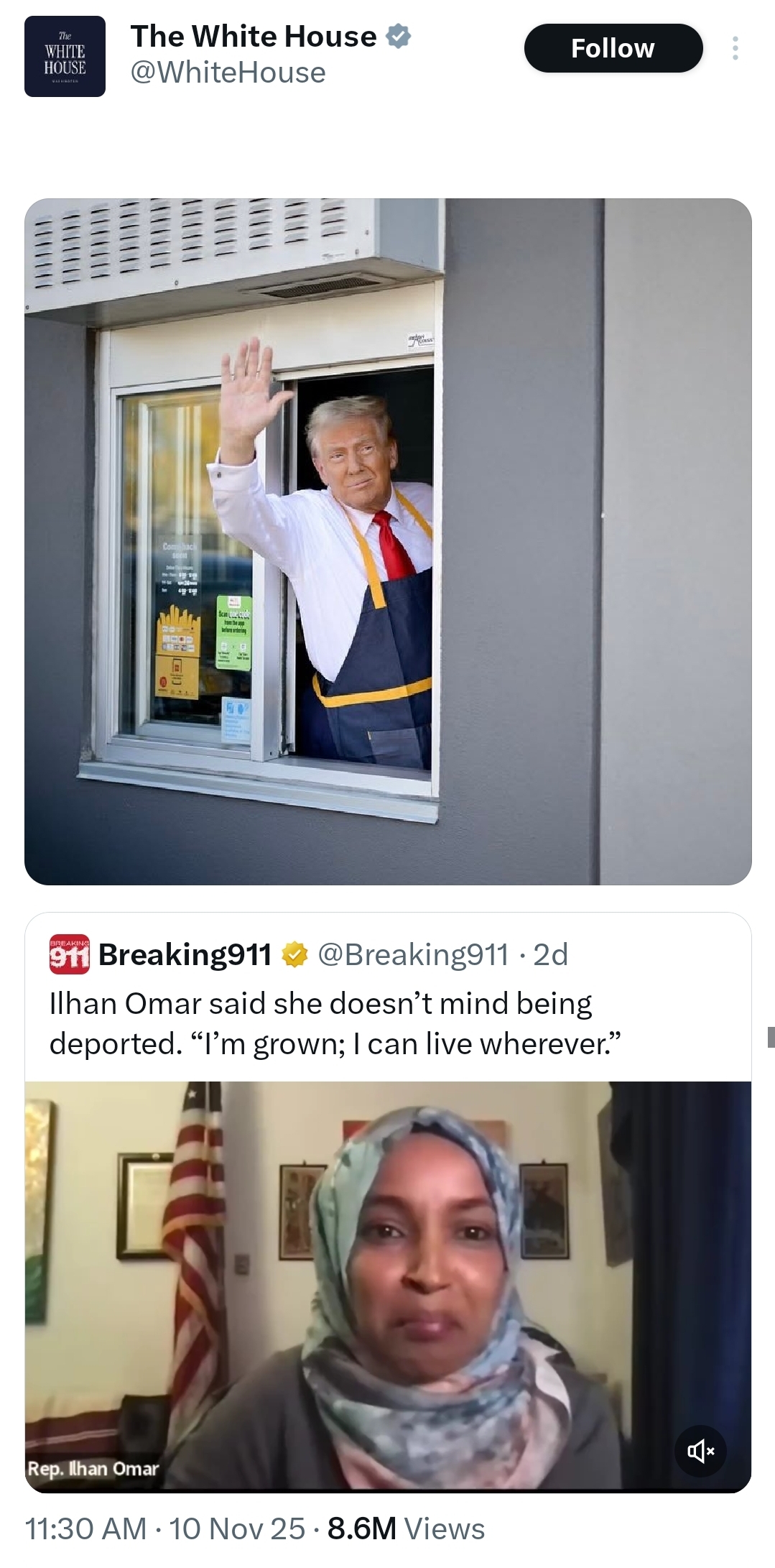This screenshot has width=775, height=1568.
Task: Follow The White House account
Action: tap(613, 48)
